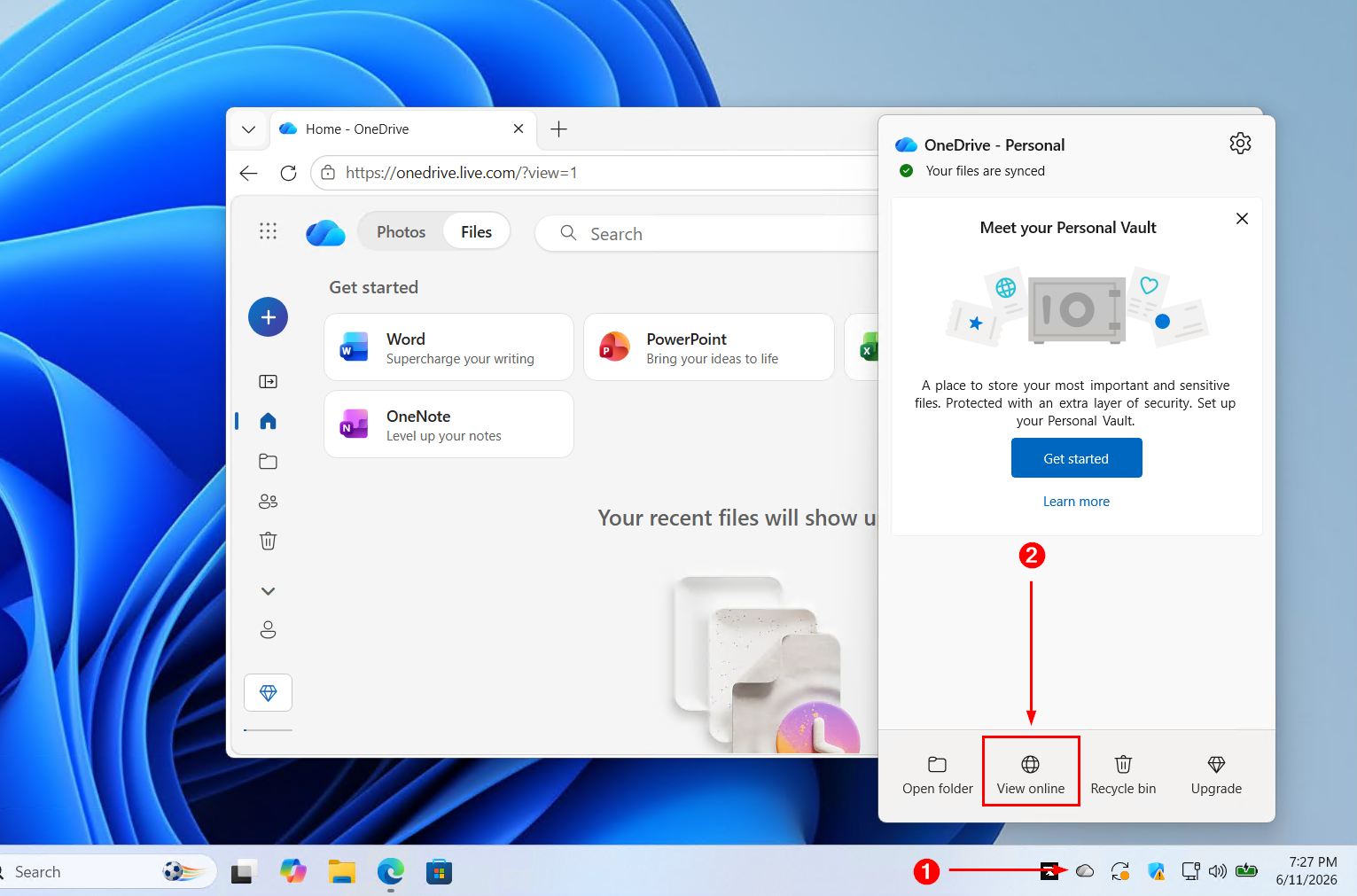Viewport: 1357px width, 896px height.
Task: Click the battery charging tray icon
Action: tap(1246, 870)
